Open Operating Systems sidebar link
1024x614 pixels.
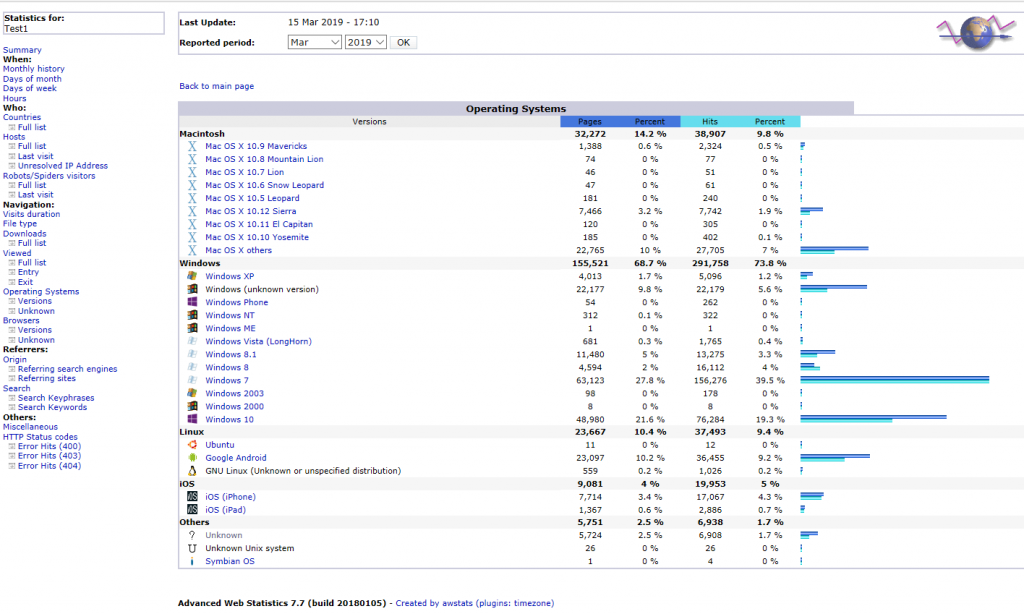[x=41, y=292]
